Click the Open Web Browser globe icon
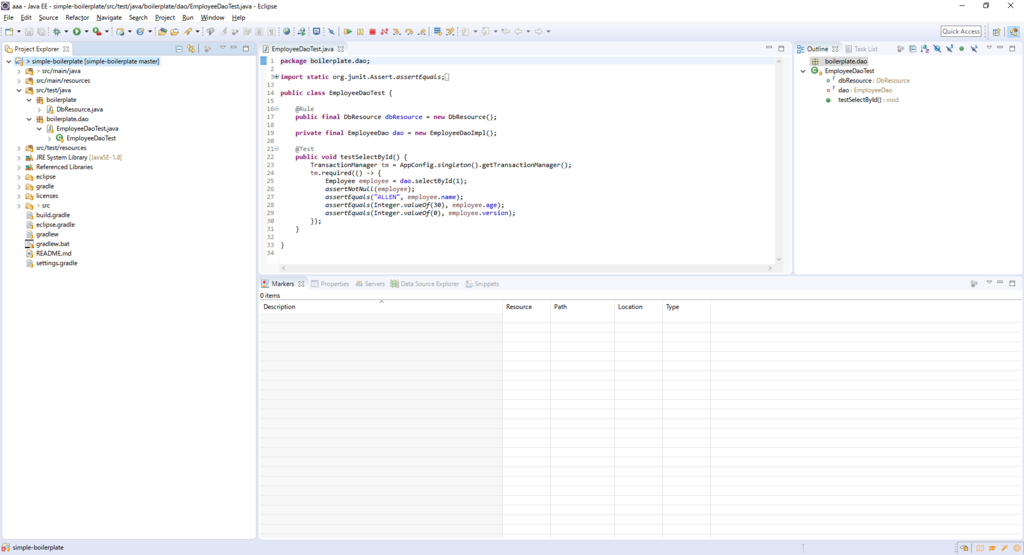Viewport: 1024px width, 555px height. [x=286, y=31]
